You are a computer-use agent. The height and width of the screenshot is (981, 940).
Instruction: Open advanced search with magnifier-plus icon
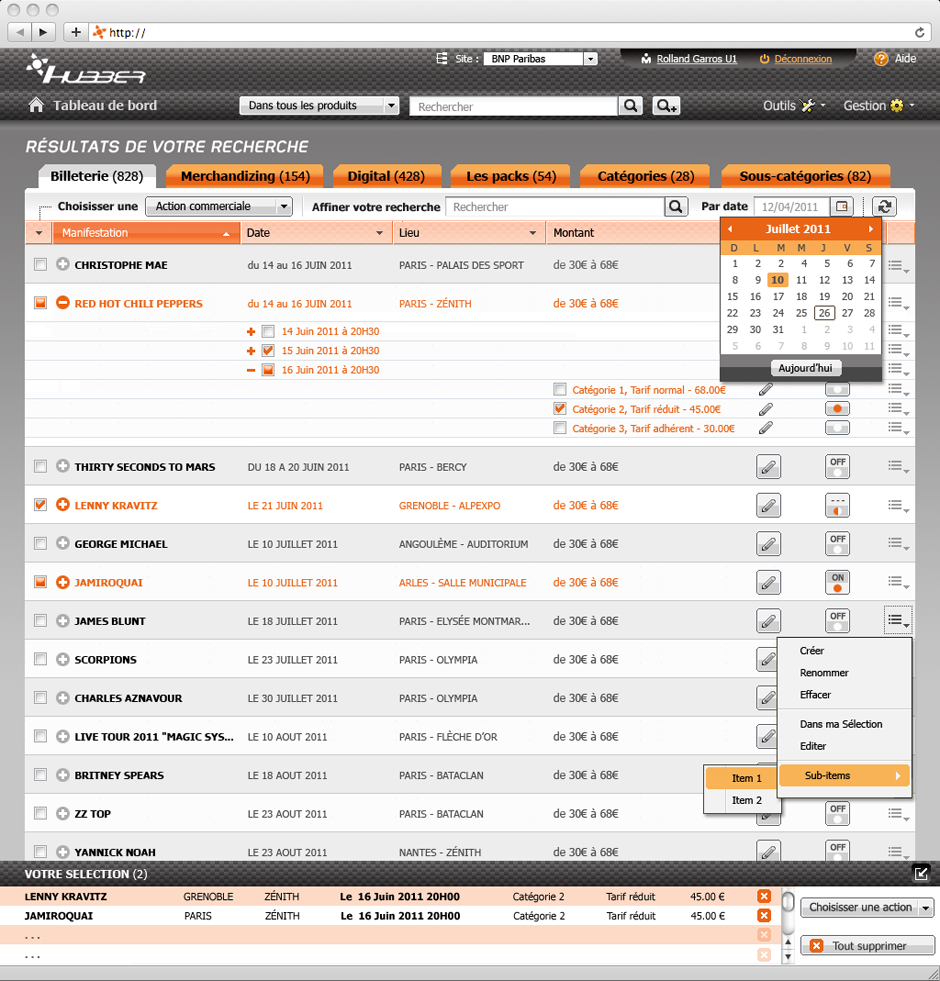666,106
